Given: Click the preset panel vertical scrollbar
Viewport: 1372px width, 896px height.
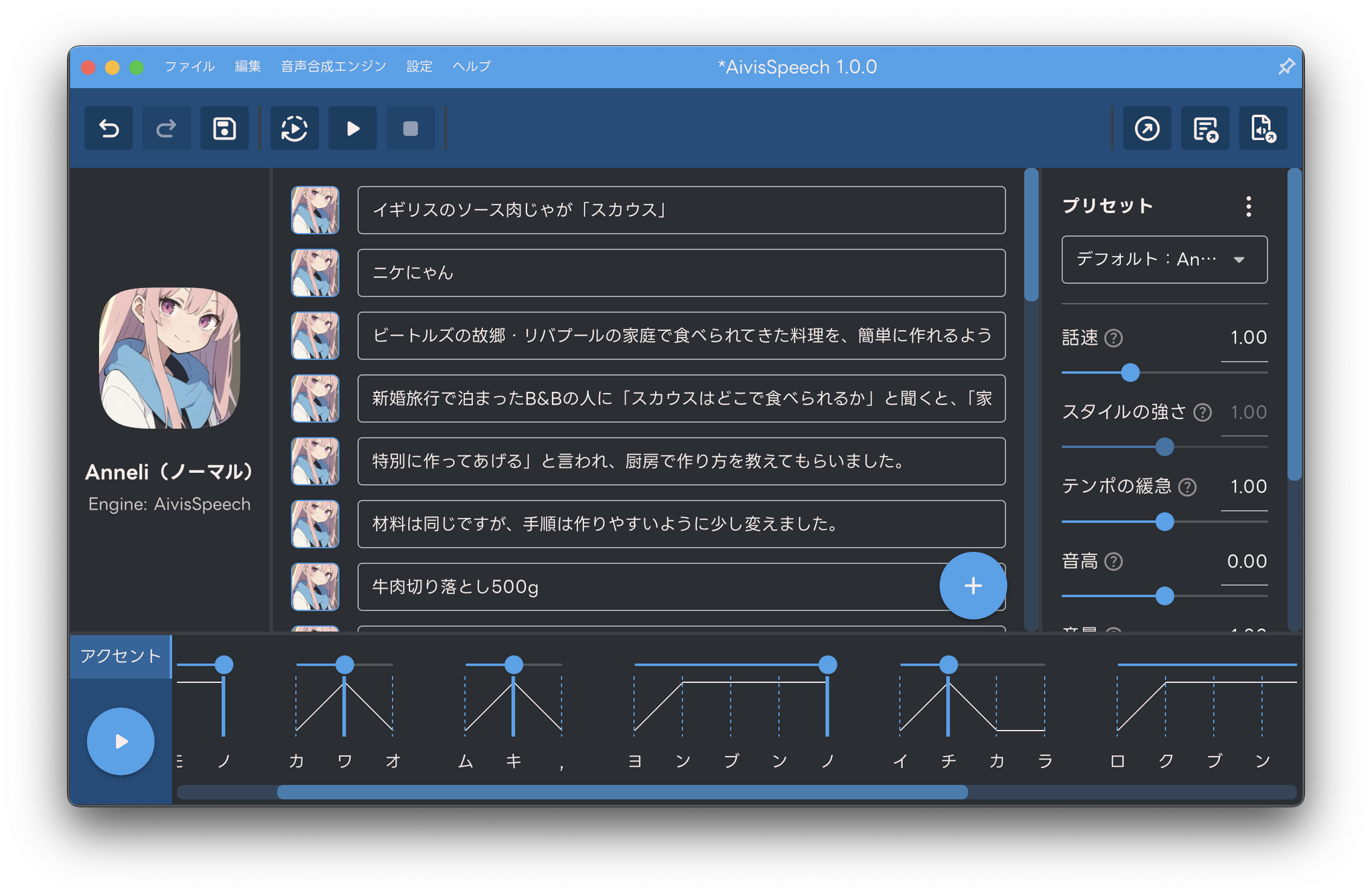Looking at the screenshot, I should click(x=1295, y=325).
